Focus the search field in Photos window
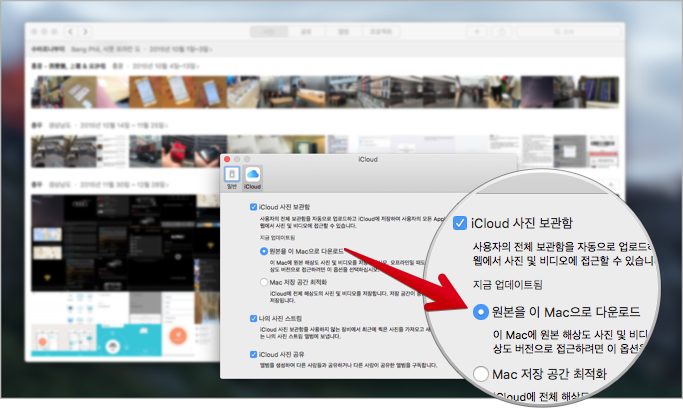Screen dimensions: 683x408 568,32
